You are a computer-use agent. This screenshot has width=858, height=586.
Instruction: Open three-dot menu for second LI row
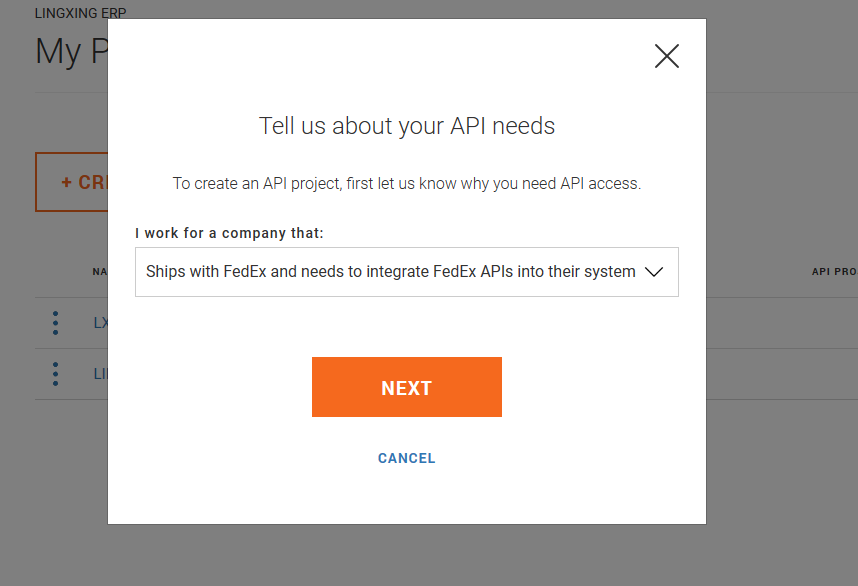tap(55, 374)
